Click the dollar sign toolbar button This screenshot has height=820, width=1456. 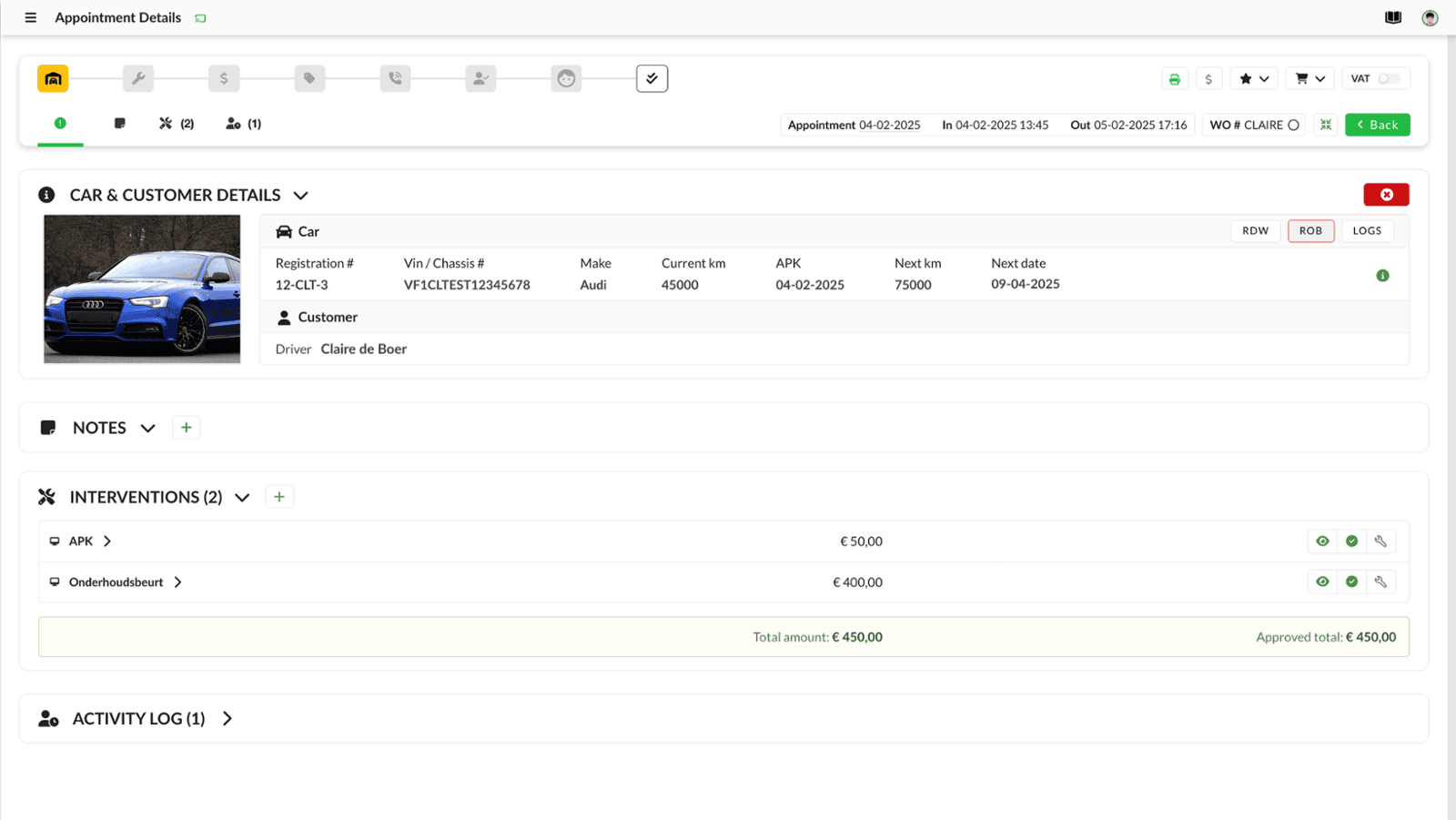click(x=1208, y=79)
